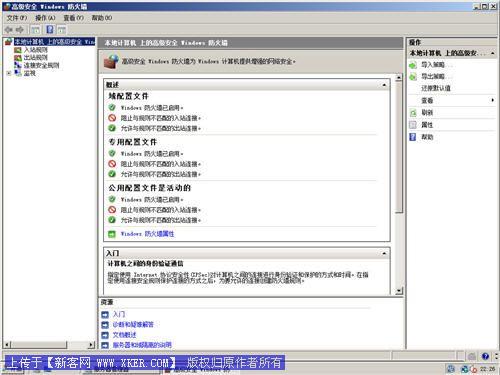Click the Windows 防火墙属性 link

(x=147, y=234)
